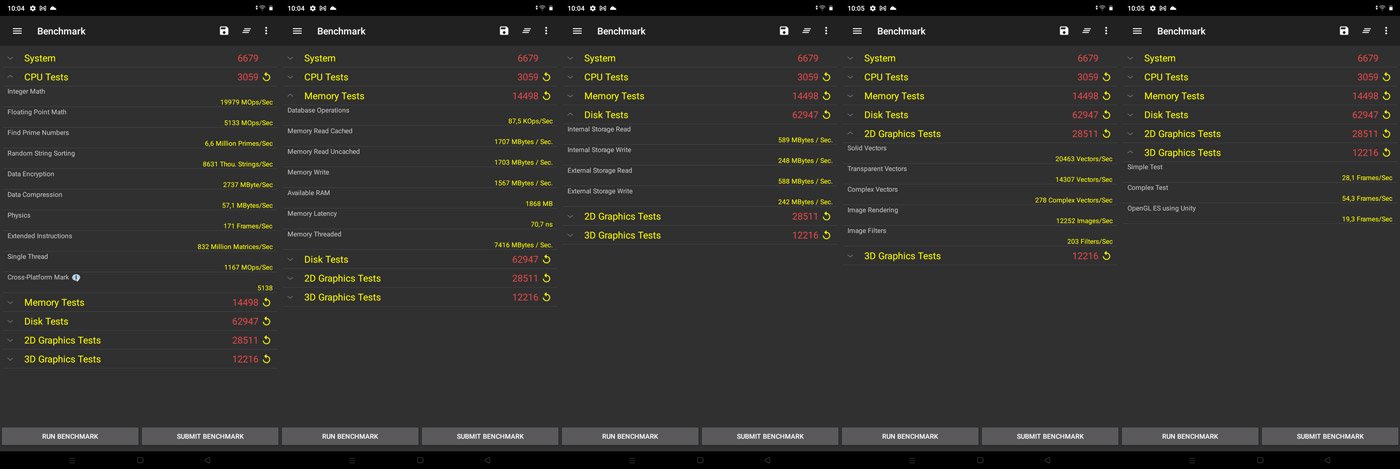Open overflow menu on screen with 3D Graphics expanded

[x=1386, y=31]
